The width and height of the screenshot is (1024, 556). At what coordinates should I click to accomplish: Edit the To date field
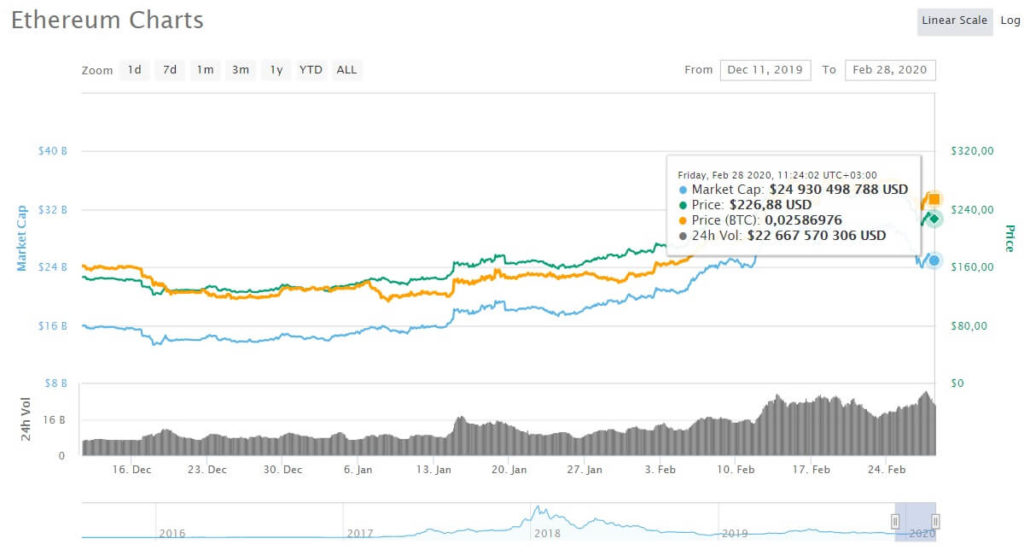[x=890, y=70]
